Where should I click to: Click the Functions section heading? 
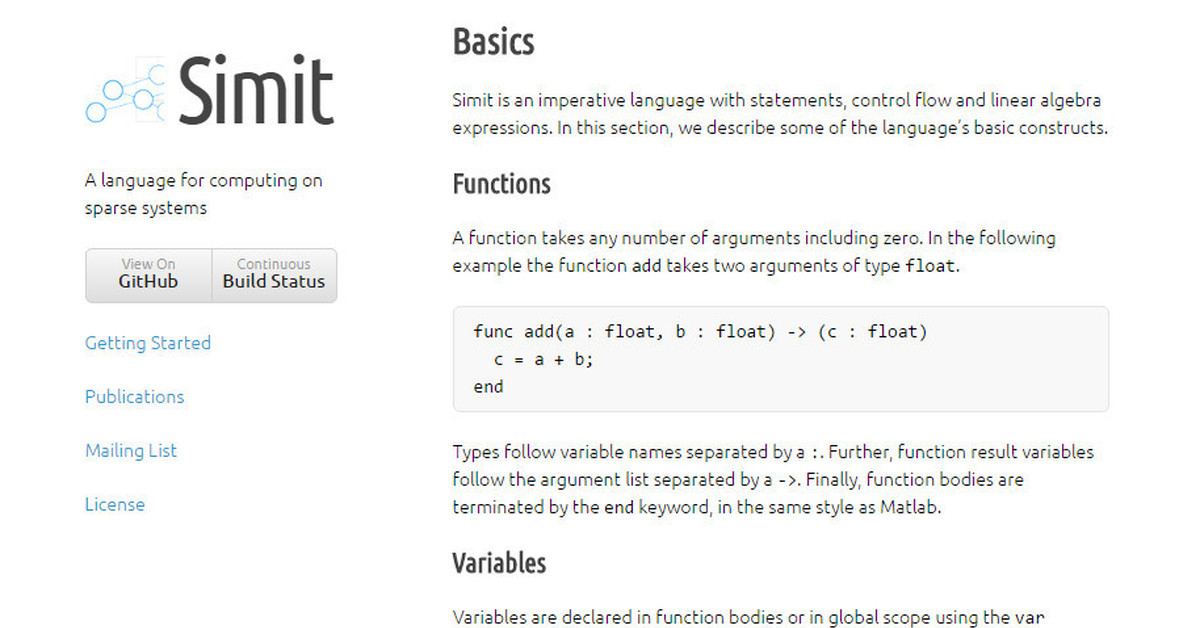coord(502,184)
